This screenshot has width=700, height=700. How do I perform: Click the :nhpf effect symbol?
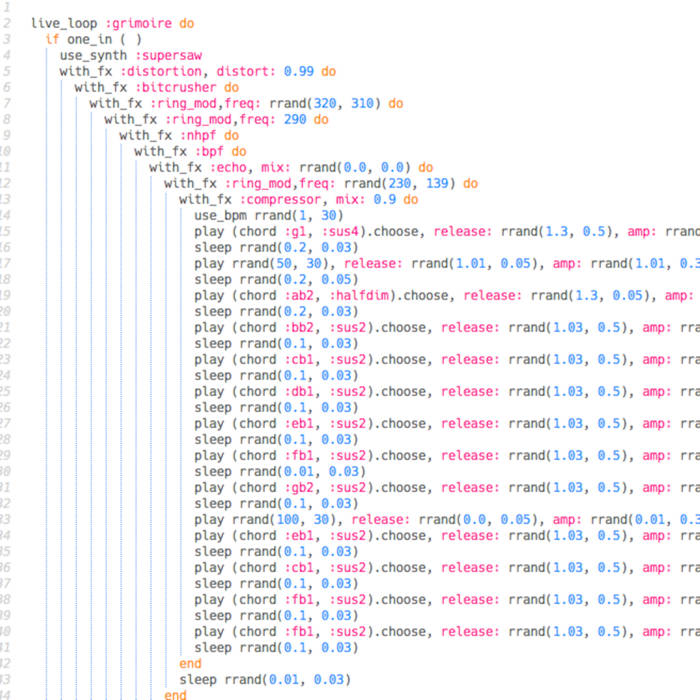tap(195, 135)
